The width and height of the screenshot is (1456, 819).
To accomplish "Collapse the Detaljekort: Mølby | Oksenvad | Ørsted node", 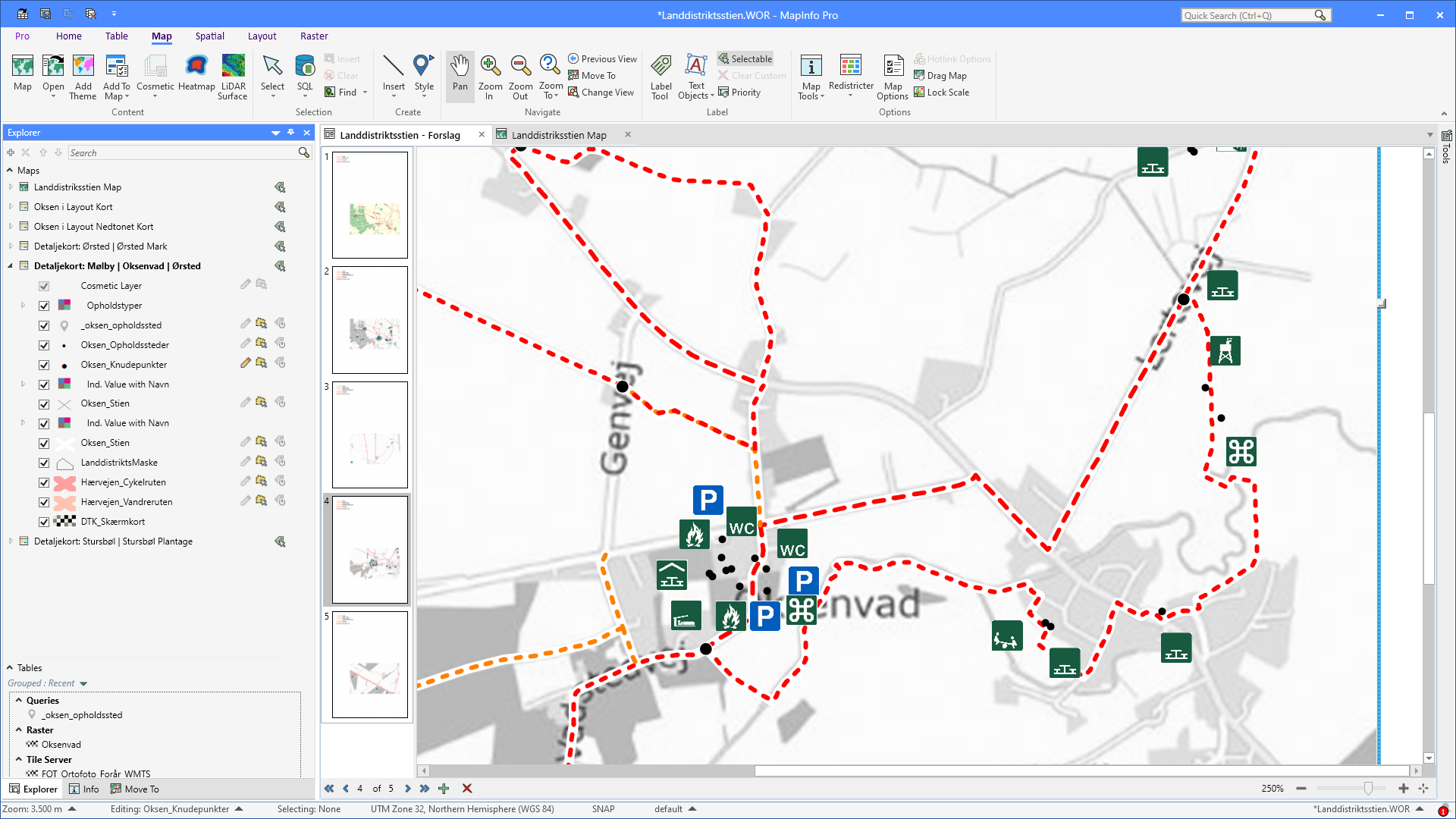I will 9,265.
